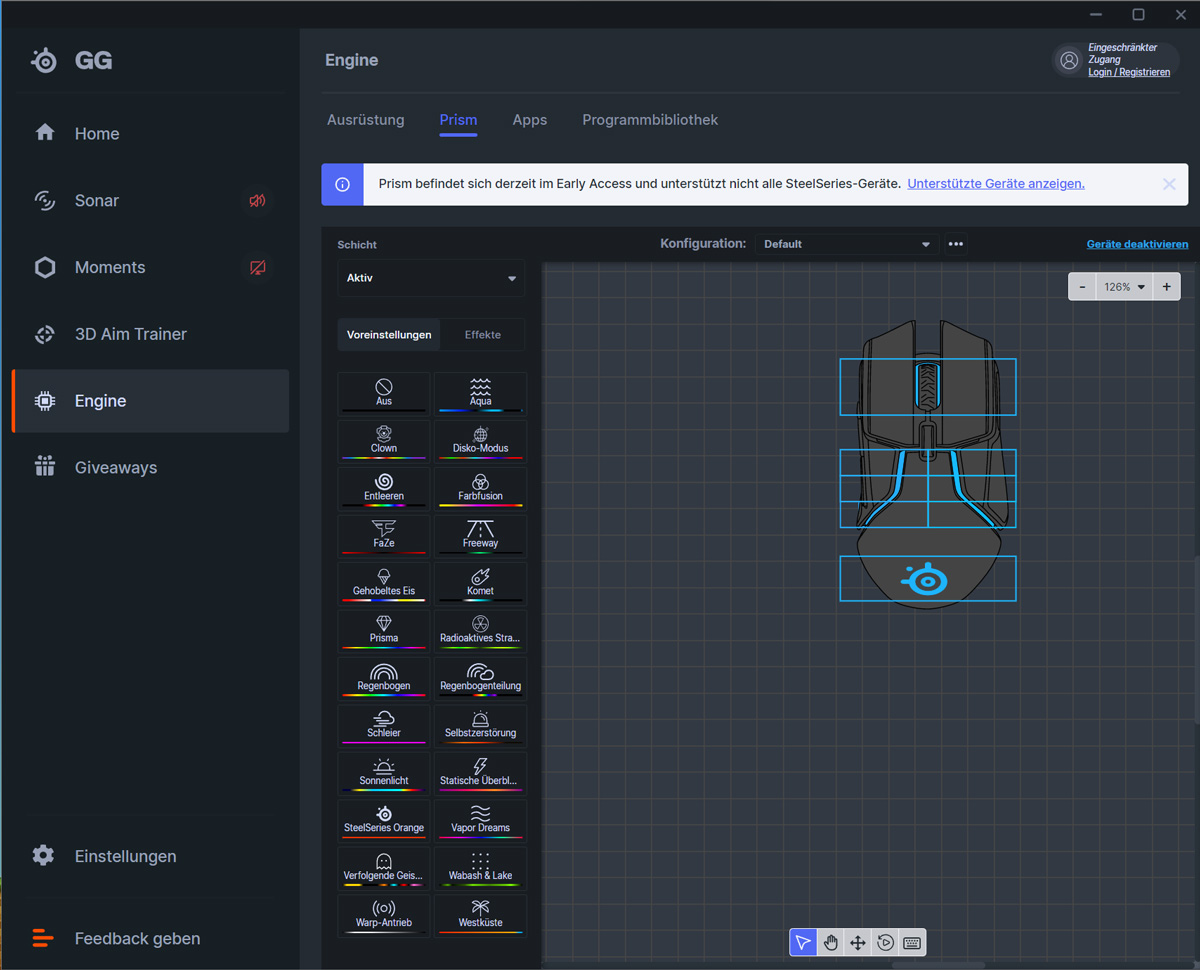Viewport: 1200px width, 970px height.
Task: Open the Giveaways section
Action: [x=150, y=468]
